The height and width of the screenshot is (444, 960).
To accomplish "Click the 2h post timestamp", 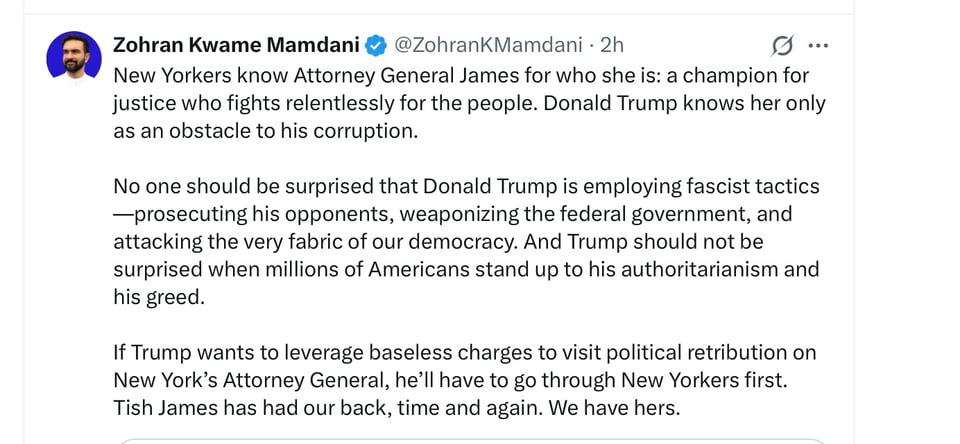I will coord(612,45).
